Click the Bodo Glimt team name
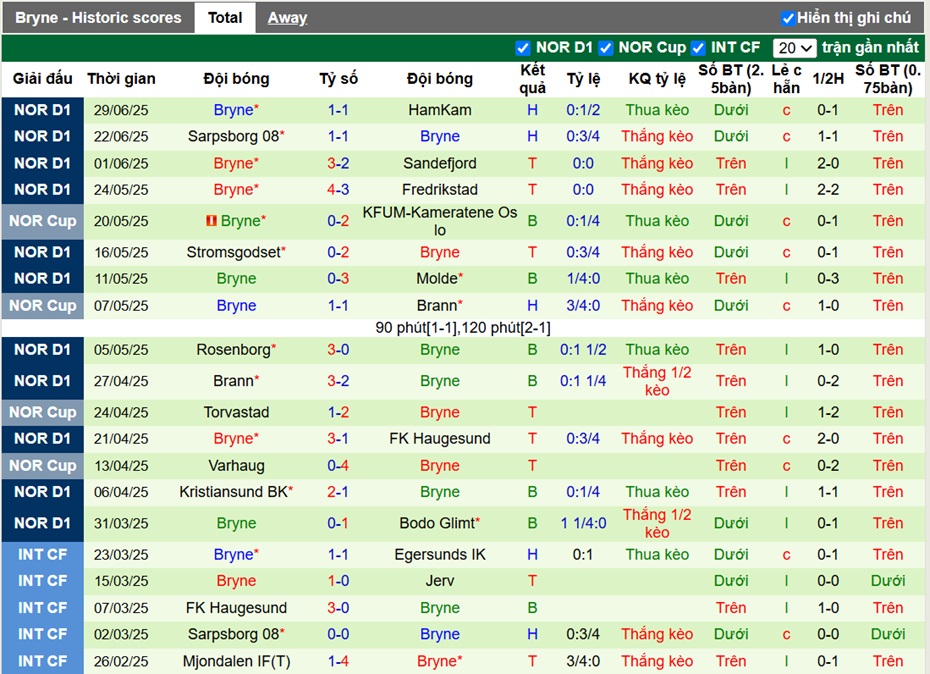Viewport: 930px width, 674px height. click(439, 523)
